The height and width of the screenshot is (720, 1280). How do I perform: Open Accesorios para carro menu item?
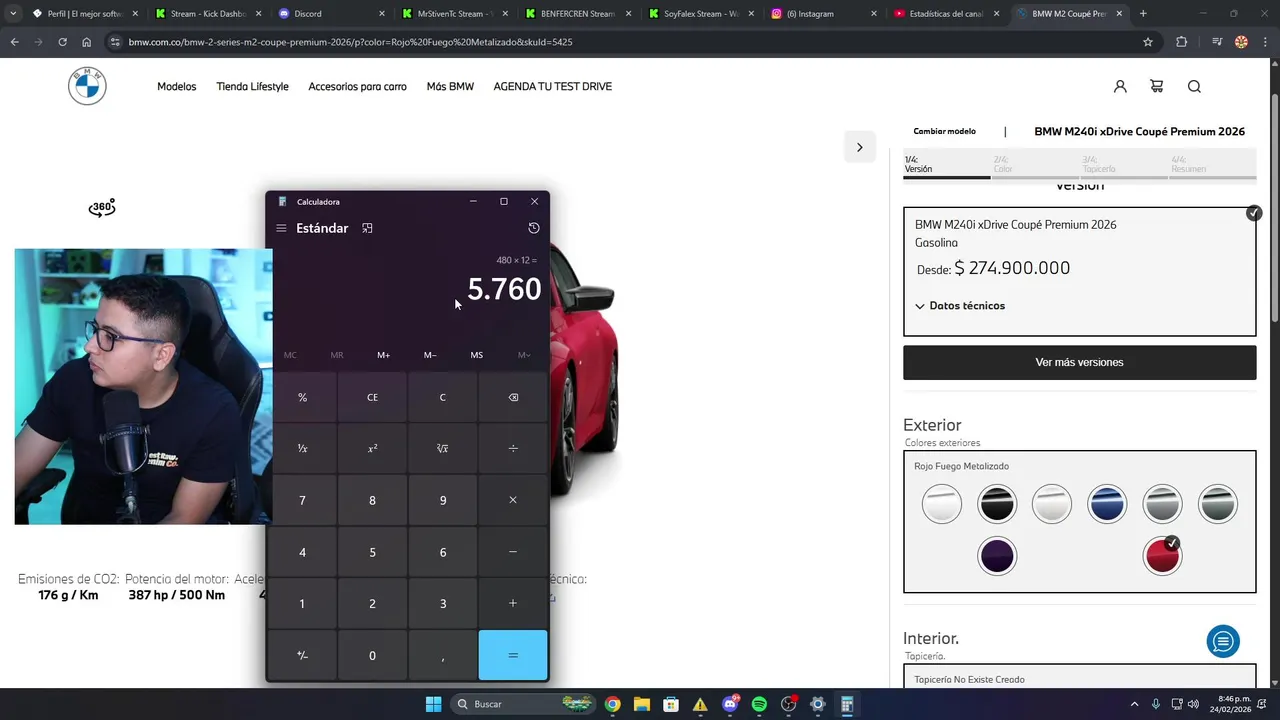357,86
